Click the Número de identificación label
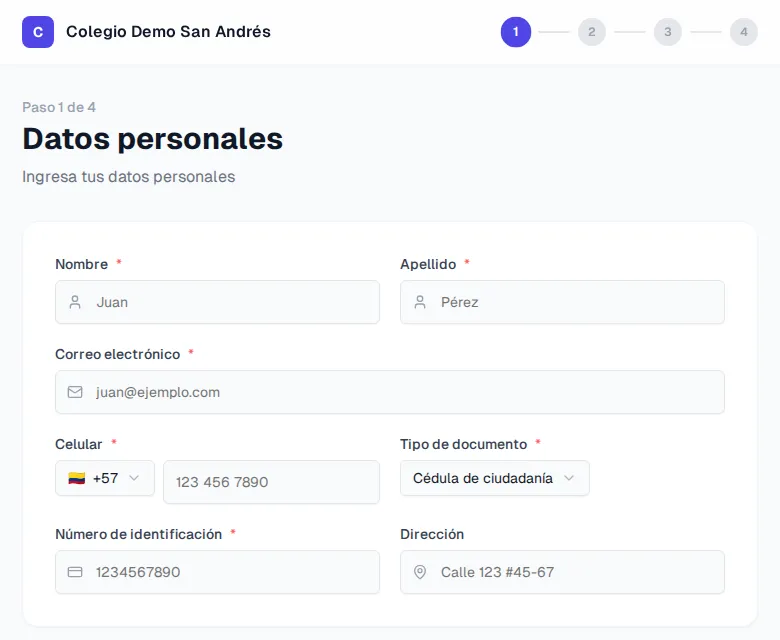The height and width of the screenshot is (640, 780). tap(139, 534)
